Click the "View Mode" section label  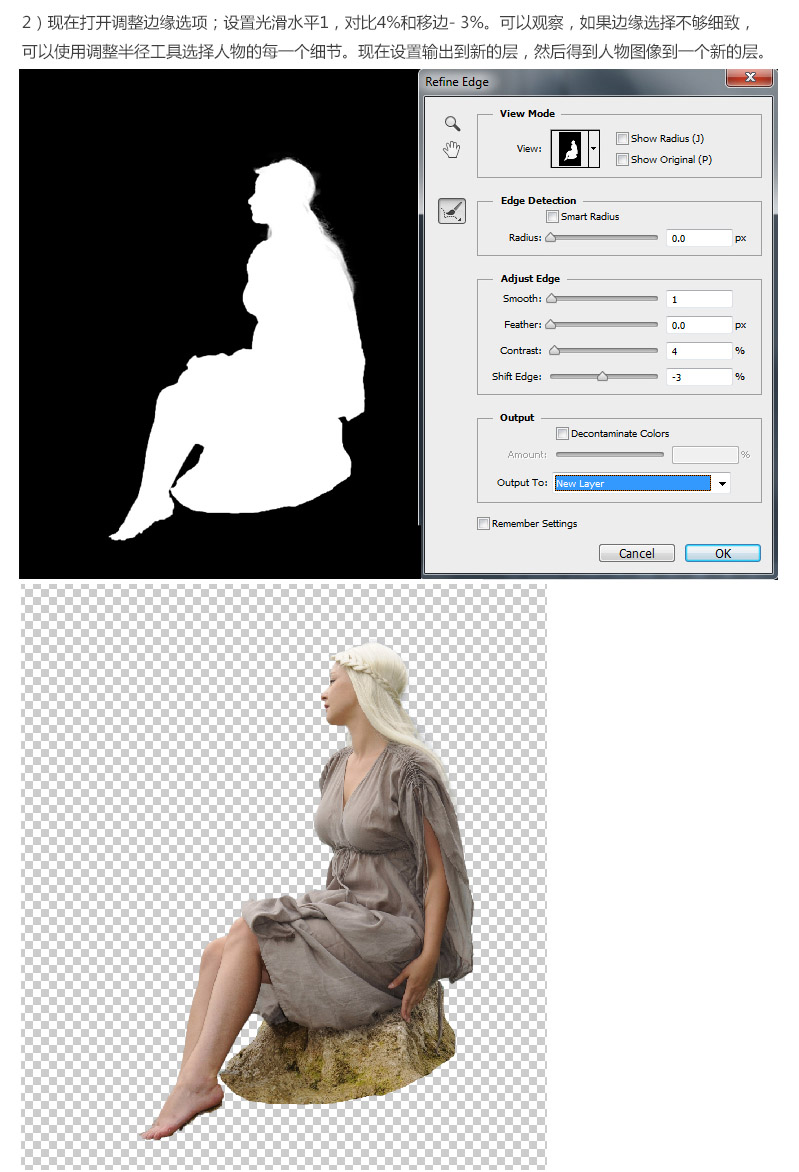point(527,114)
